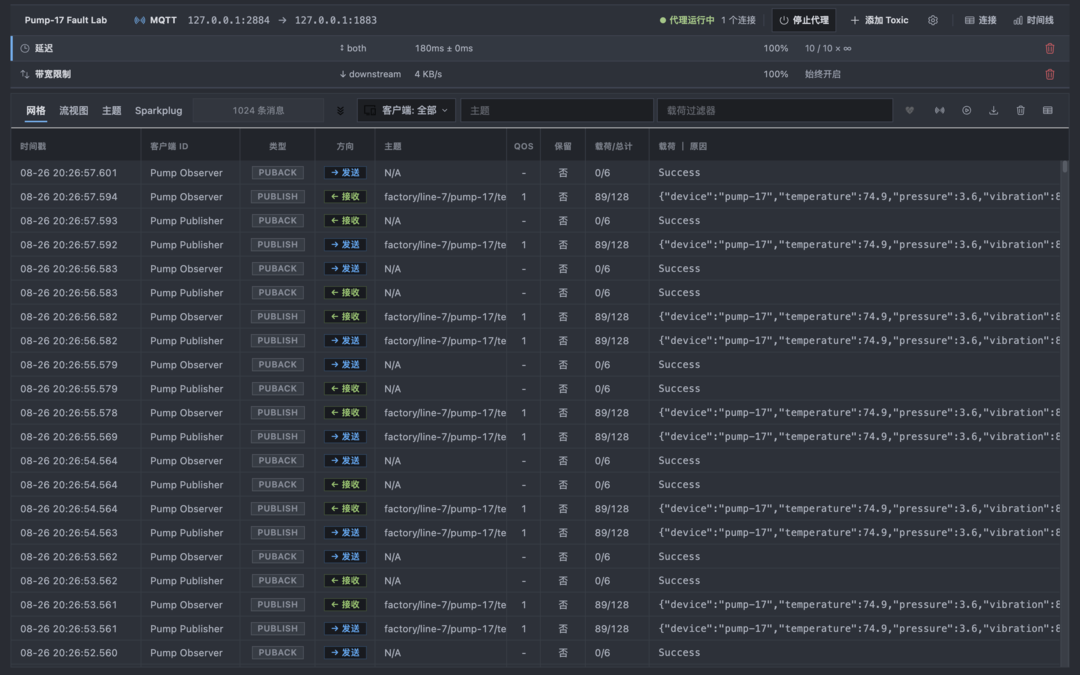The height and width of the screenshot is (675, 1080).
Task: Click the 发送 badge in the Pump Publisher 20:26:56.582 row
Action: coord(345,341)
